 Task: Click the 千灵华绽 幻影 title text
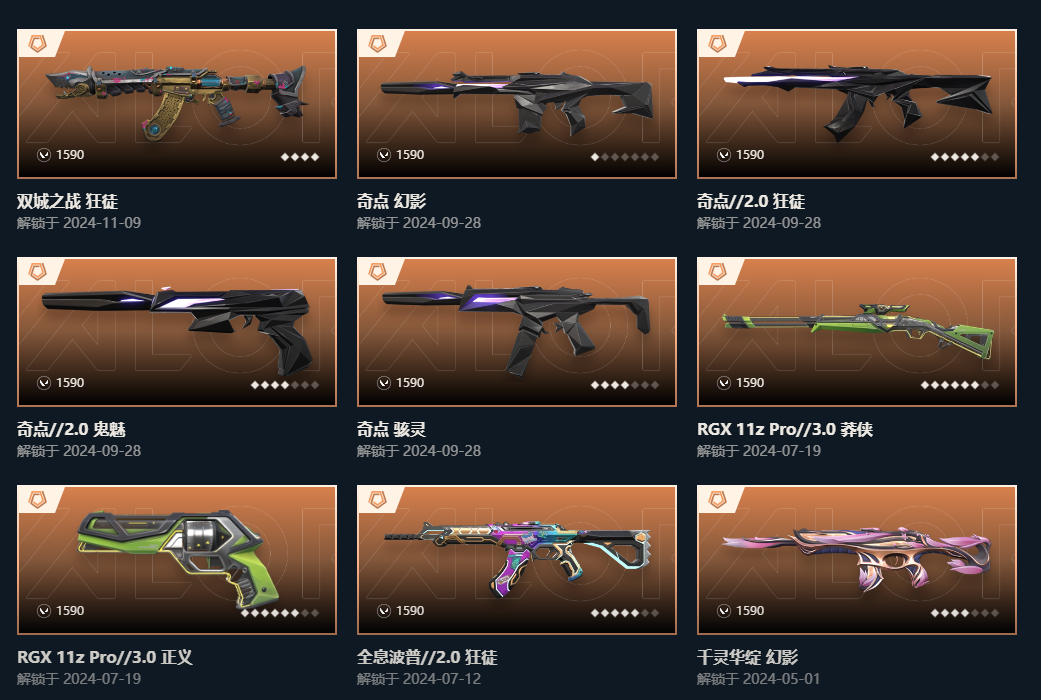(x=747, y=657)
